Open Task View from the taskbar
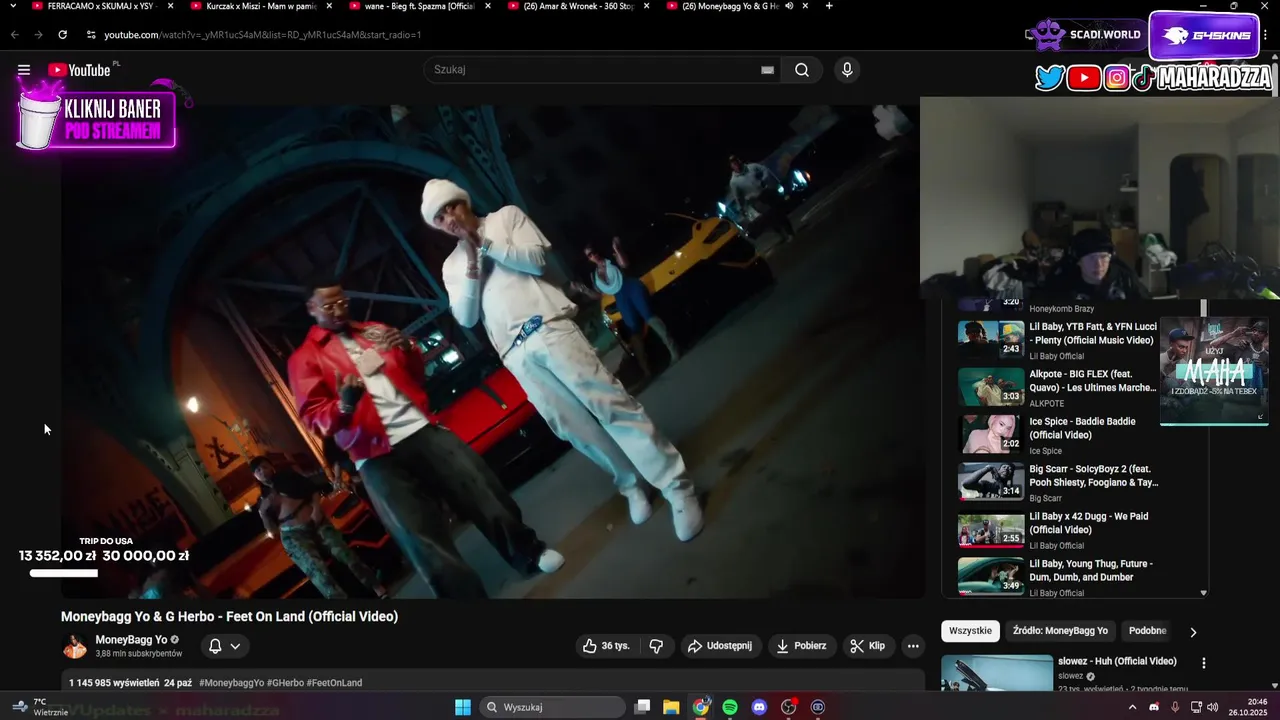Image resolution: width=1280 pixels, height=720 pixels. coord(642,707)
